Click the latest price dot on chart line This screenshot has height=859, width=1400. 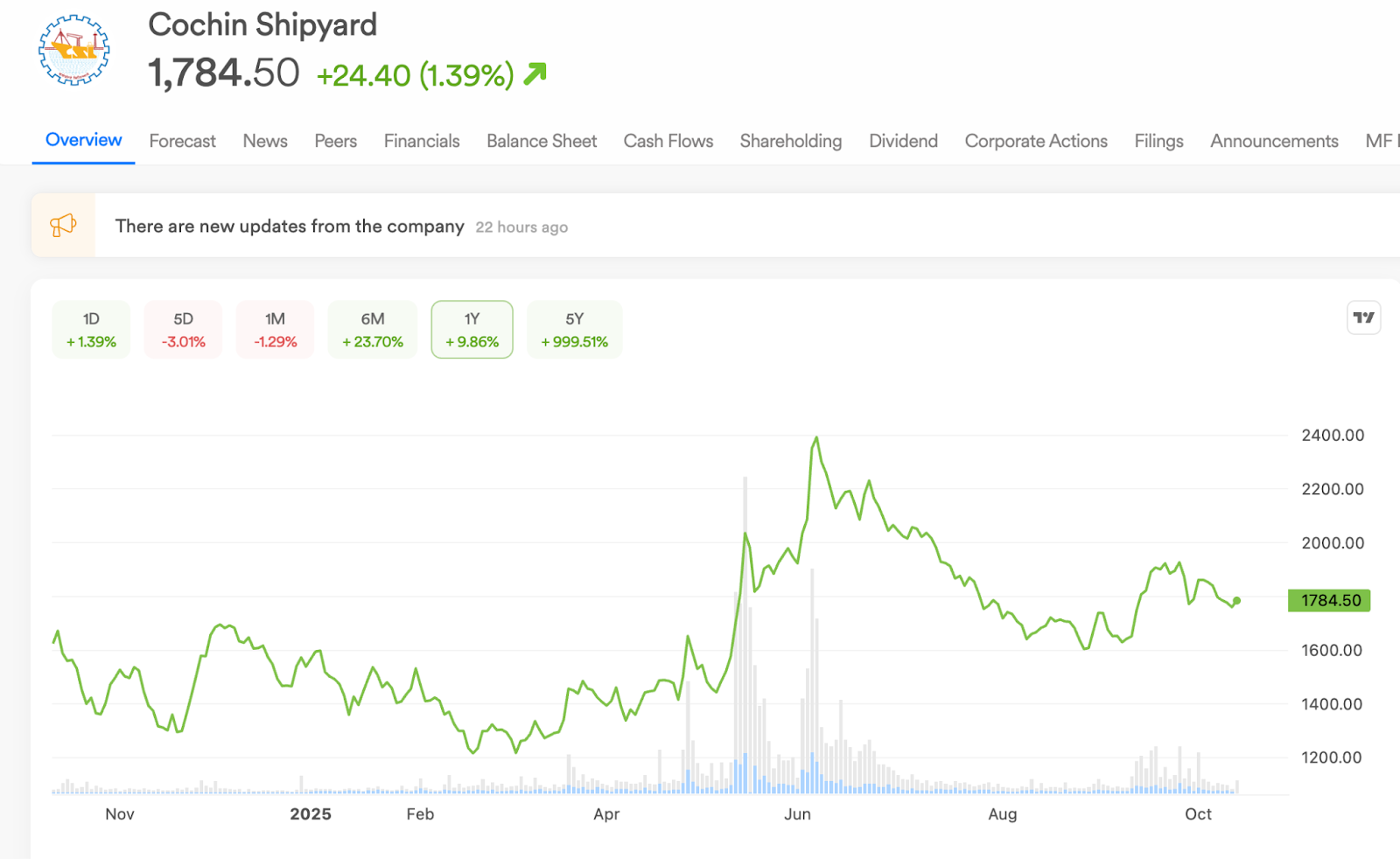coord(1236,601)
